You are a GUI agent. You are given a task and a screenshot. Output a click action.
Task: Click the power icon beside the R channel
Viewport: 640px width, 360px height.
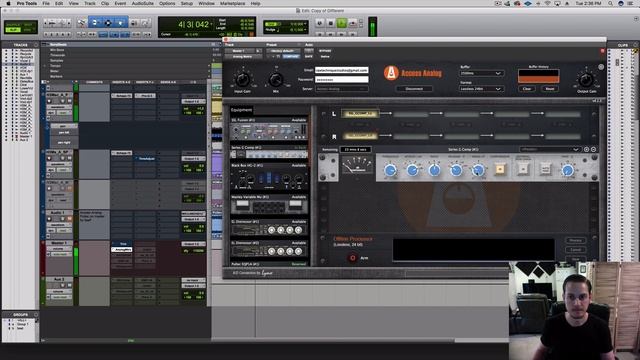[x=324, y=136]
